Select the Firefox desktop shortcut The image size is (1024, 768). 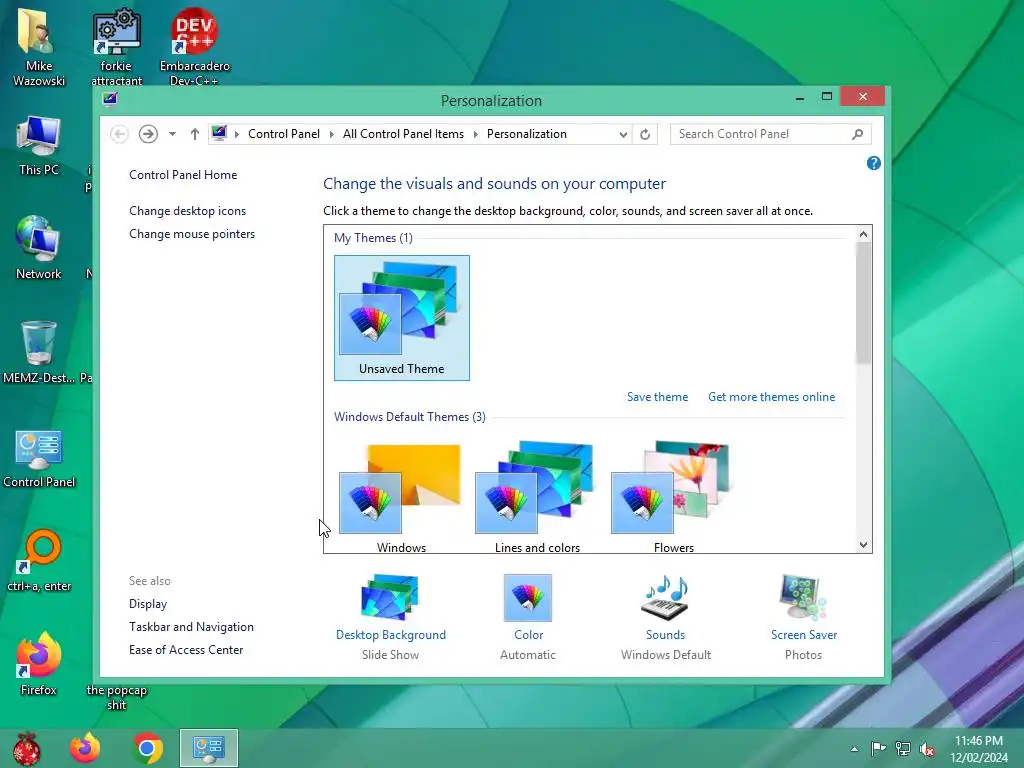click(x=39, y=663)
